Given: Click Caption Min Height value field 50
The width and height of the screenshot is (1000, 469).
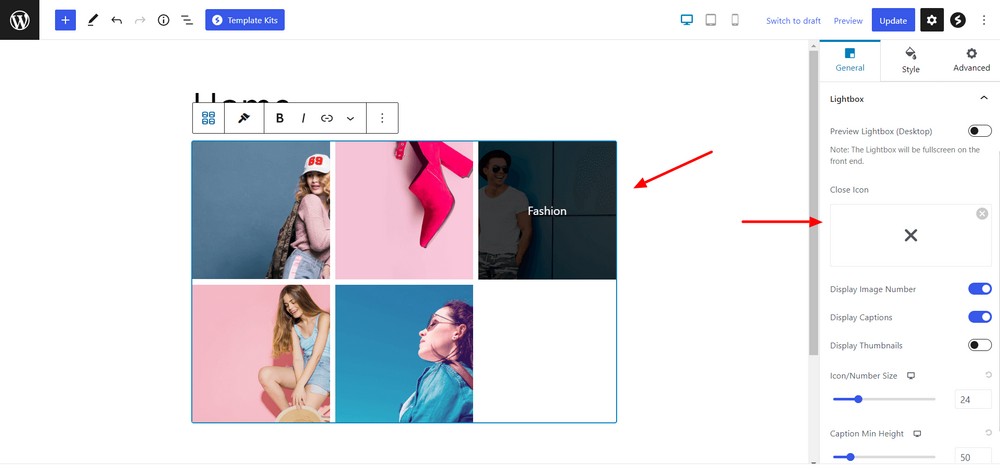Looking at the screenshot, I should coord(973,457).
